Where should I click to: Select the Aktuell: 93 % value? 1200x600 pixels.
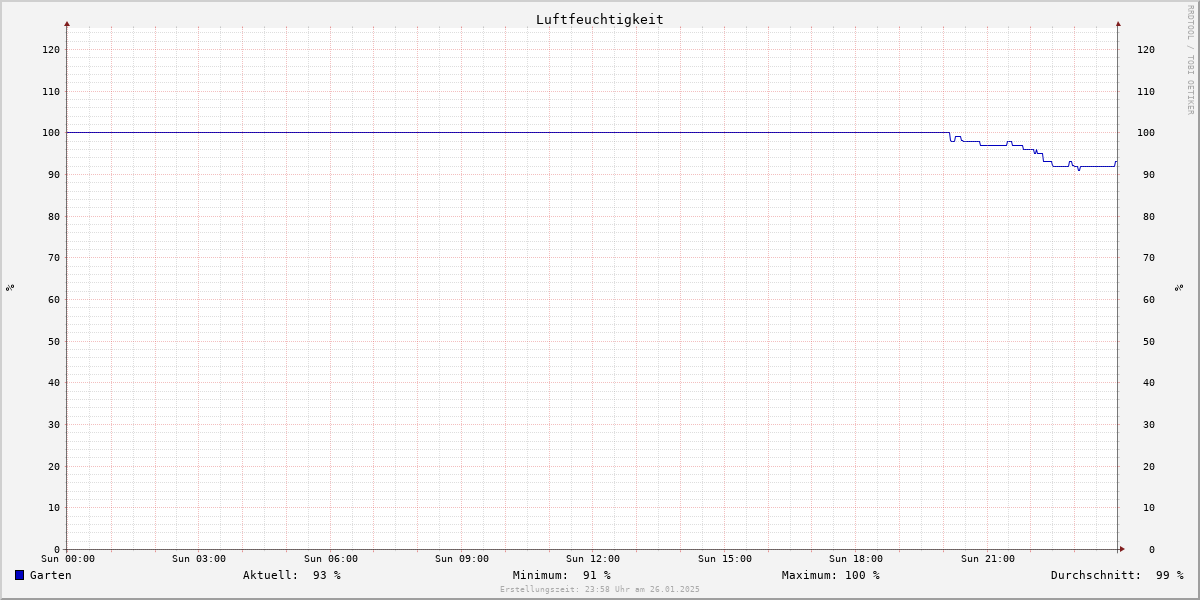(x=292, y=575)
